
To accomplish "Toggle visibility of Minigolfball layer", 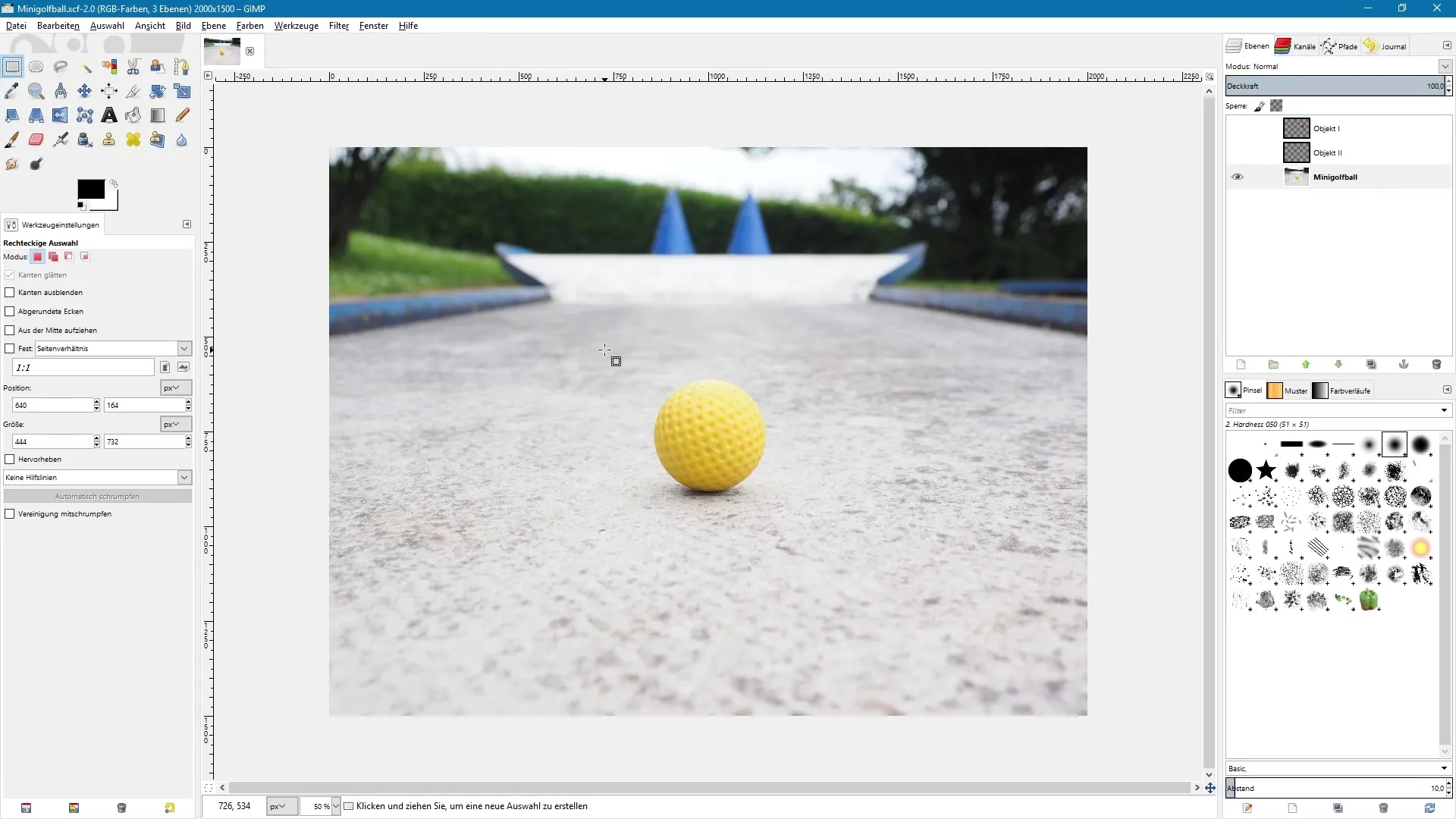I will [1237, 177].
